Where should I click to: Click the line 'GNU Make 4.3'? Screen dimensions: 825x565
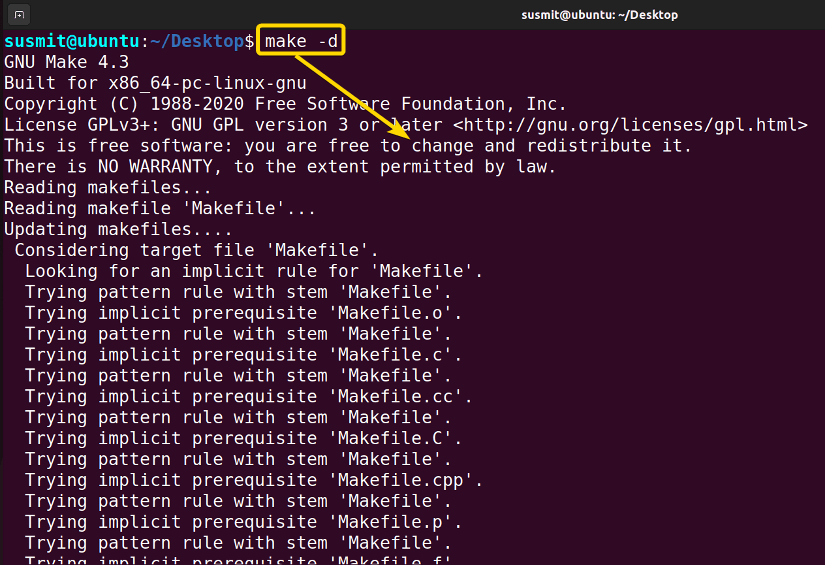(66, 62)
